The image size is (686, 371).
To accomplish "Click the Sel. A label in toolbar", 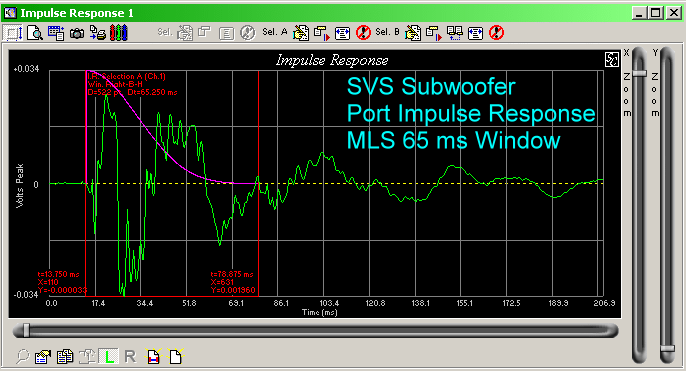I will point(275,32).
